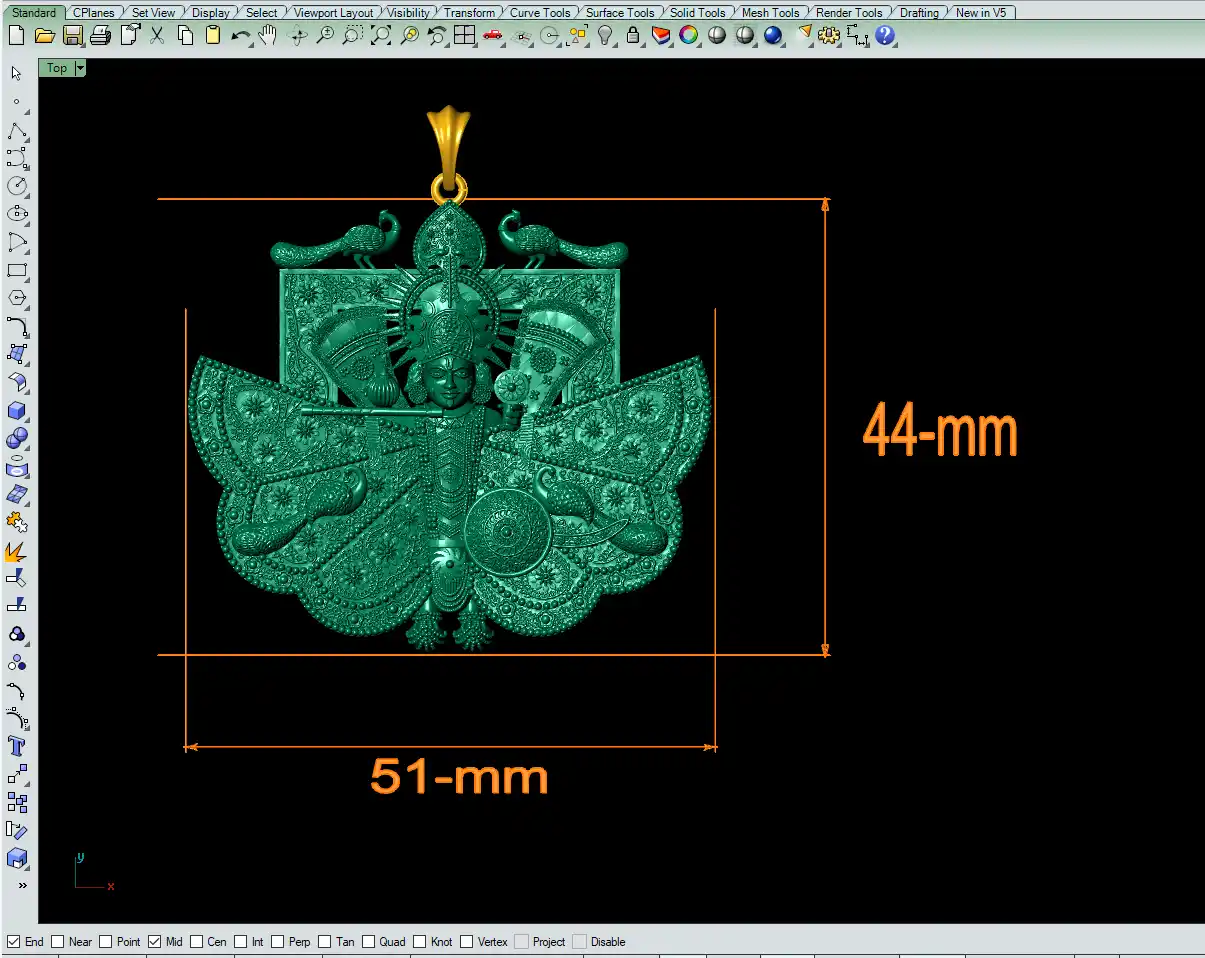Open the Rectangle tool flyout
The image size is (1205, 958).
[x=17, y=271]
